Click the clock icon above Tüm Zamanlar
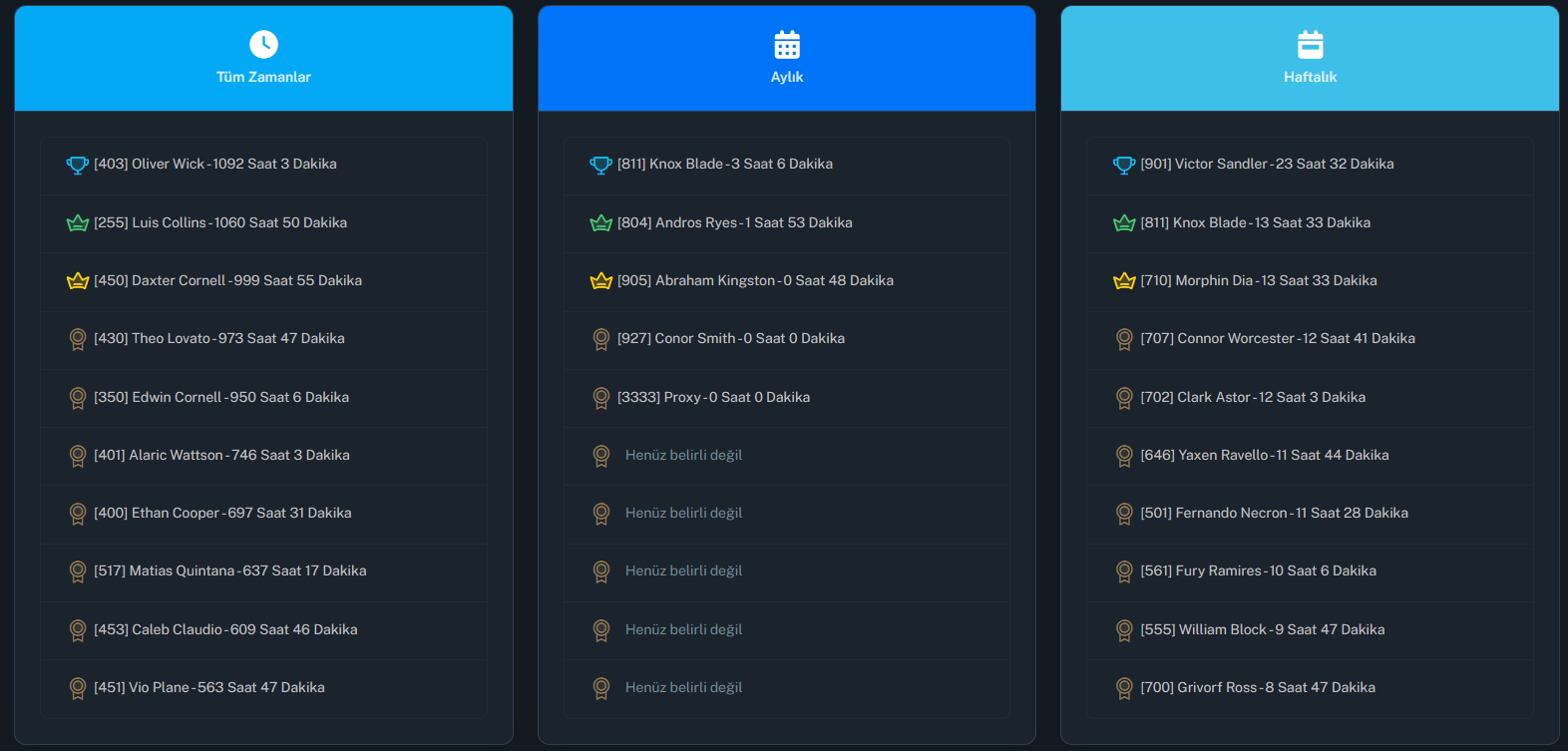The height and width of the screenshot is (751, 1568). [x=263, y=44]
